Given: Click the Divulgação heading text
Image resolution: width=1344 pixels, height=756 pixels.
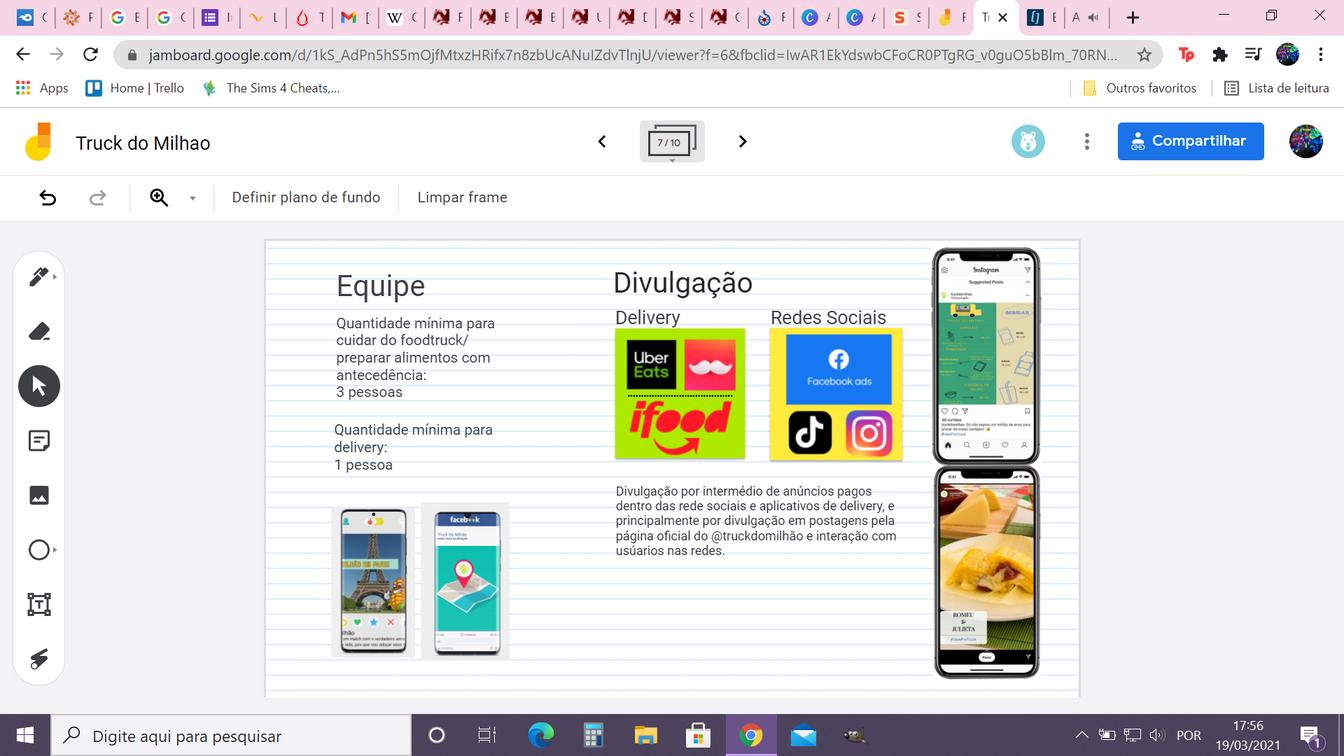Looking at the screenshot, I should [x=683, y=283].
